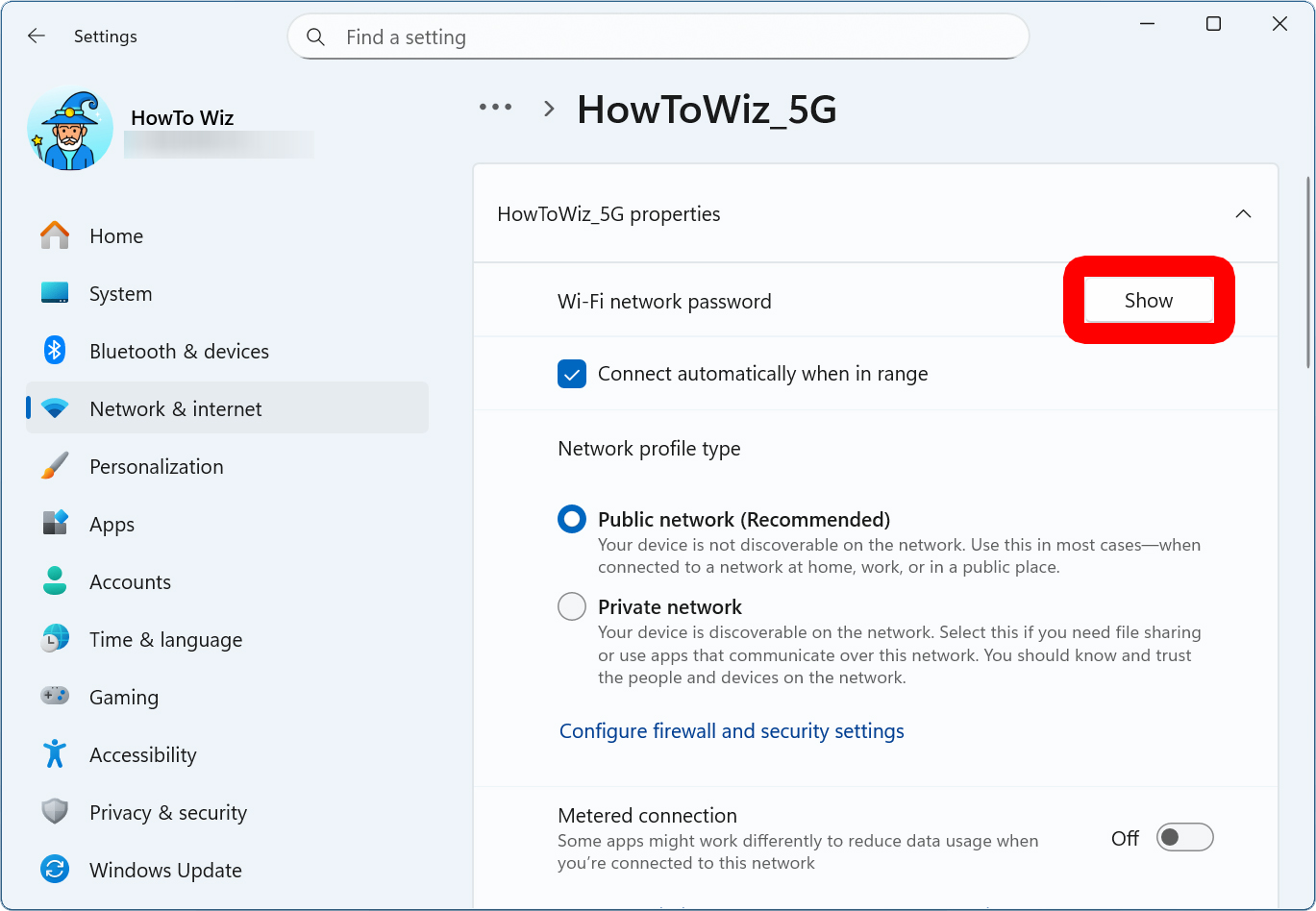
Task: Select the Private network radio button
Action: [572, 606]
